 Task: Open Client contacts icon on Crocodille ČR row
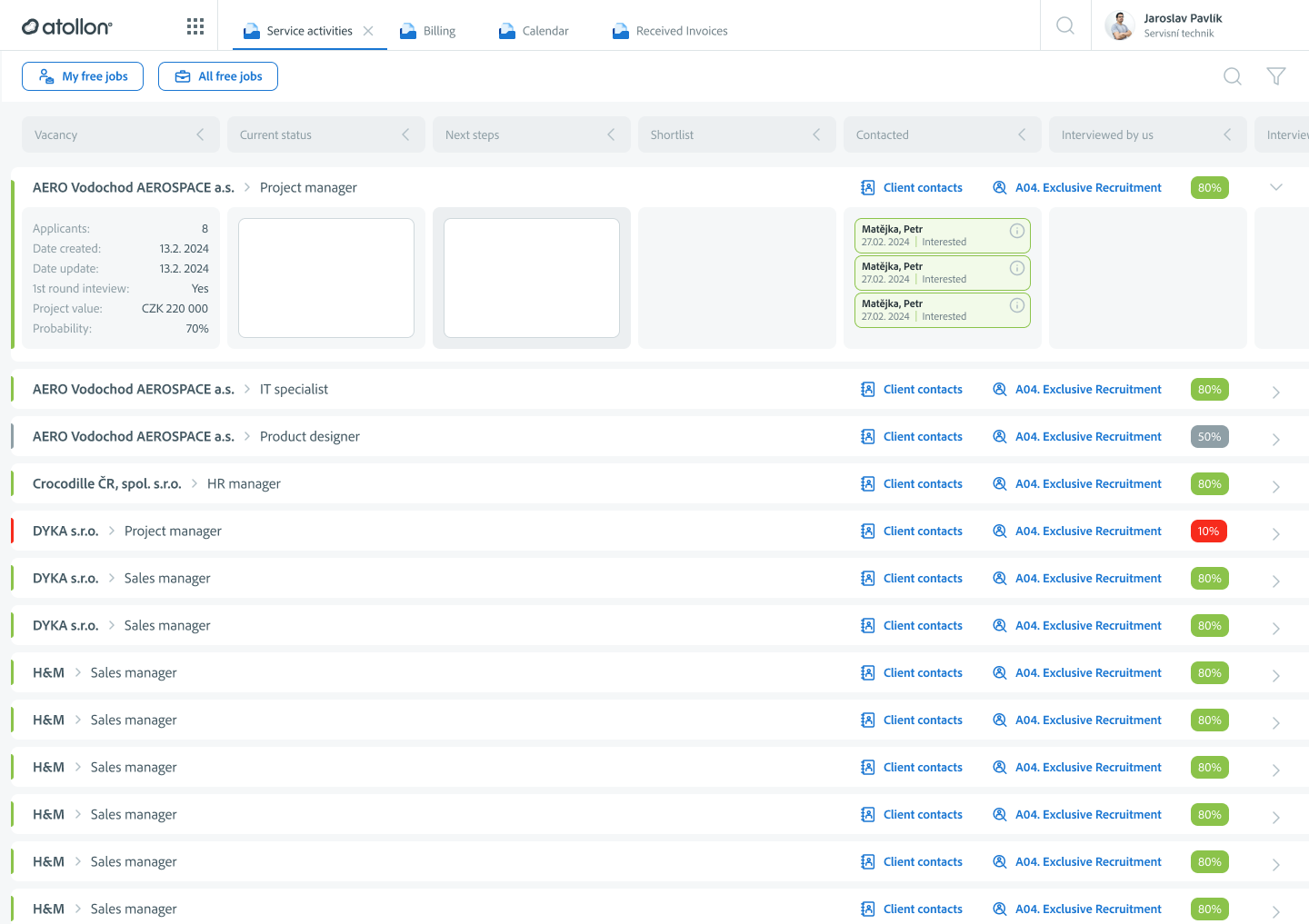tap(866, 483)
